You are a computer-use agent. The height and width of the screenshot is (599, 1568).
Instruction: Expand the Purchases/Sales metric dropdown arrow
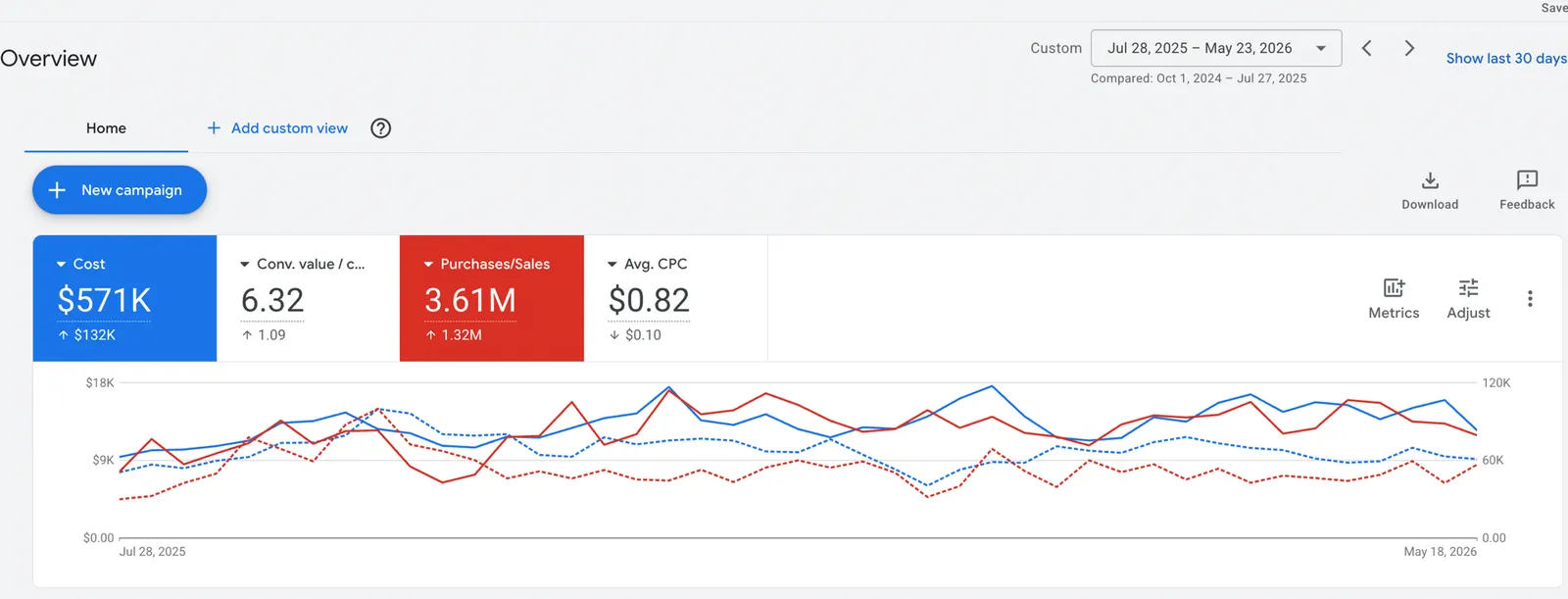tap(428, 265)
